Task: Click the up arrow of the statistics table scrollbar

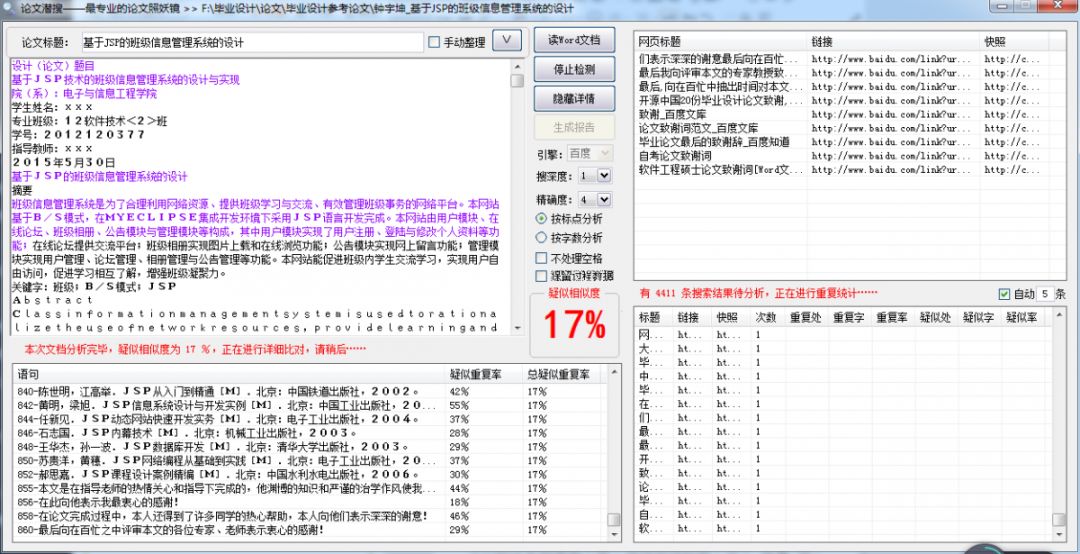Action: pyautogui.click(x=1059, y=317)
